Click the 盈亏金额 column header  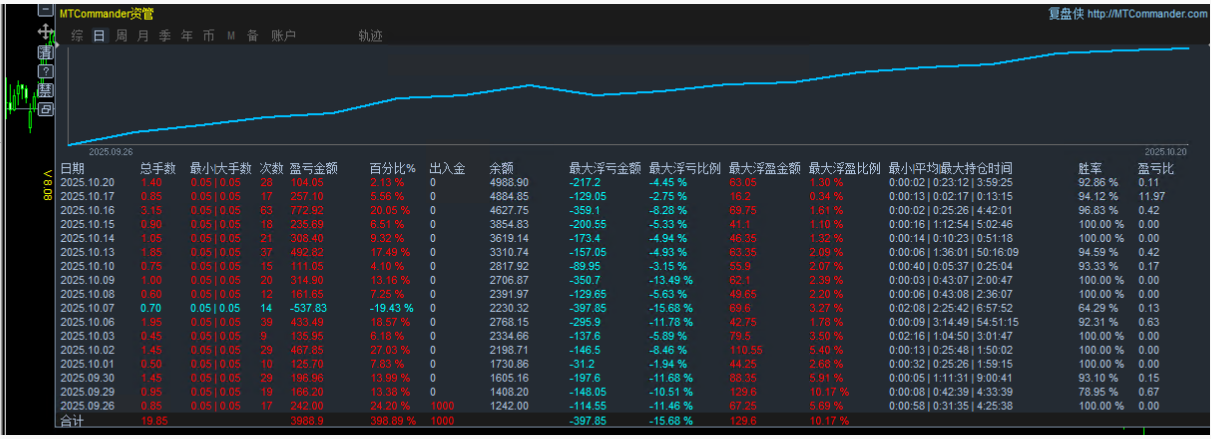(313, 168)
